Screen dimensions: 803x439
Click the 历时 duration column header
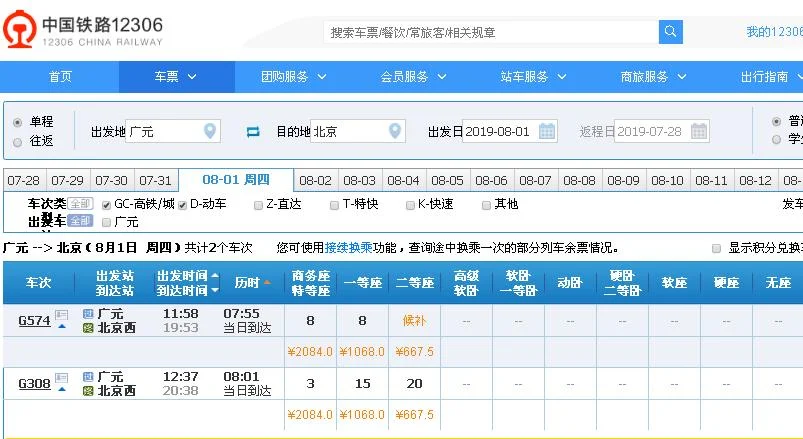pyautogui.click(x=247, y=283)
